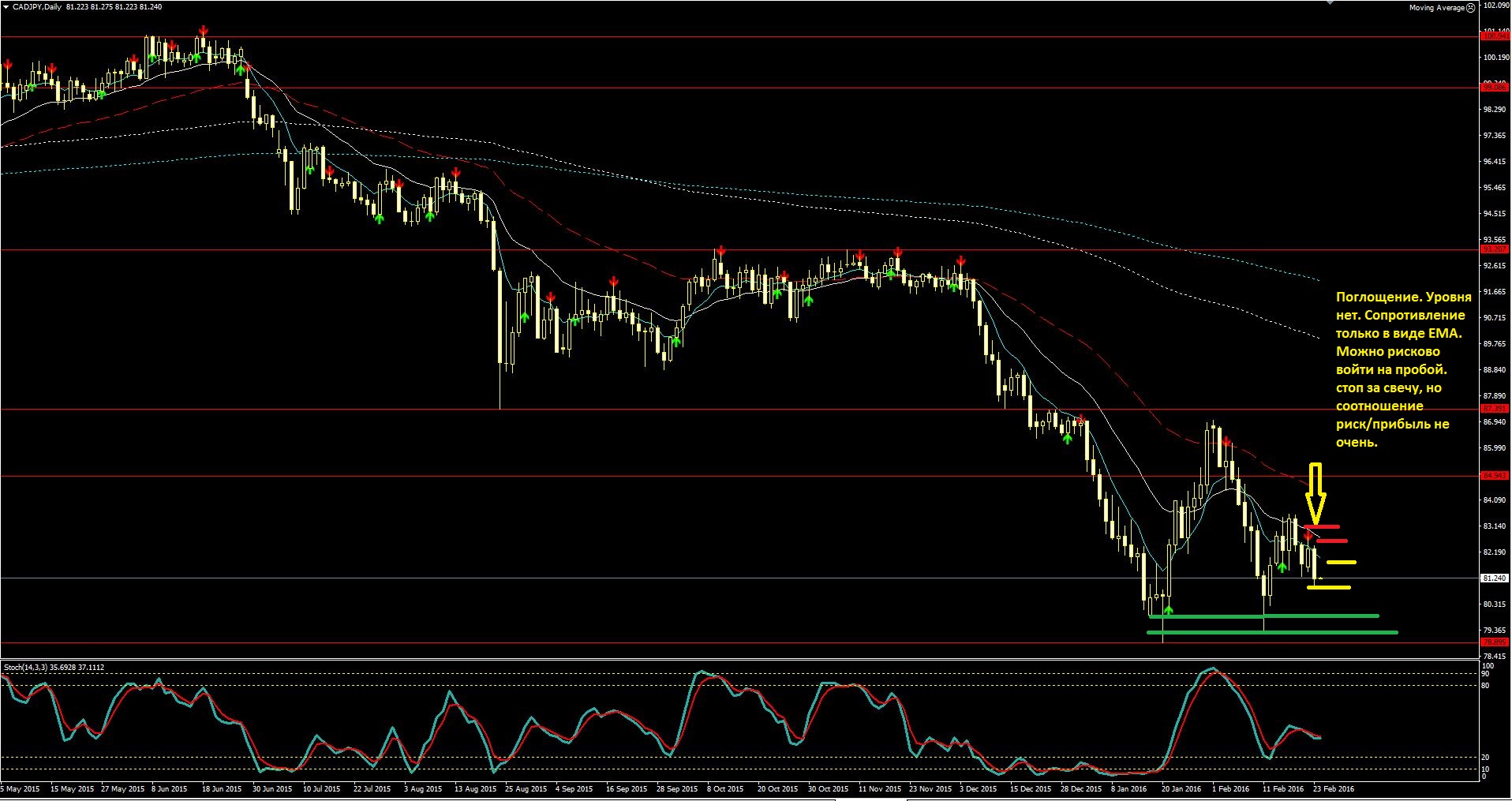Click the 87.391 red price level label
Viewport: 1512px width, 801px height.
tap(1495, 409)
